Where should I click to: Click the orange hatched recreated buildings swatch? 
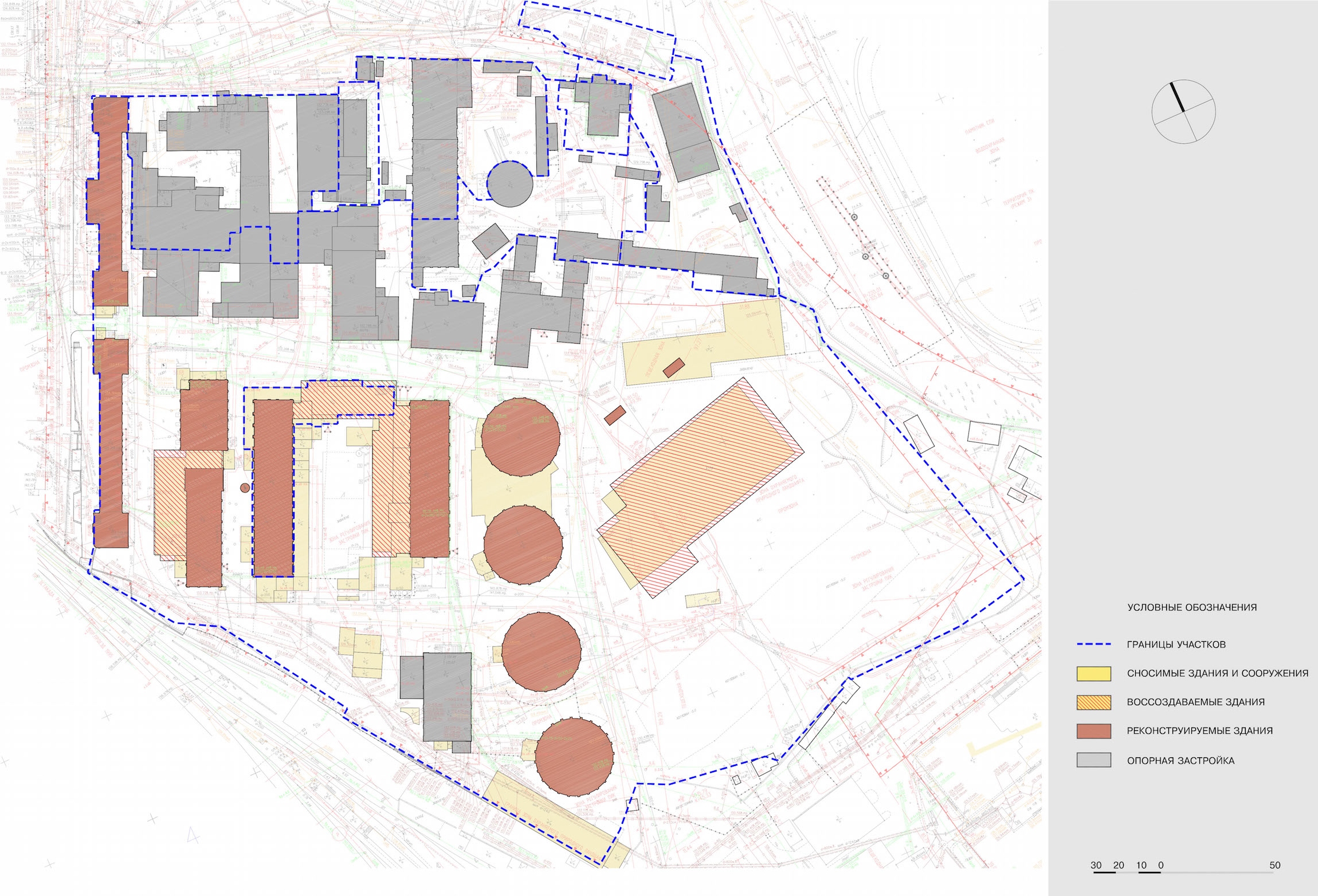(x=1093, y=702)
